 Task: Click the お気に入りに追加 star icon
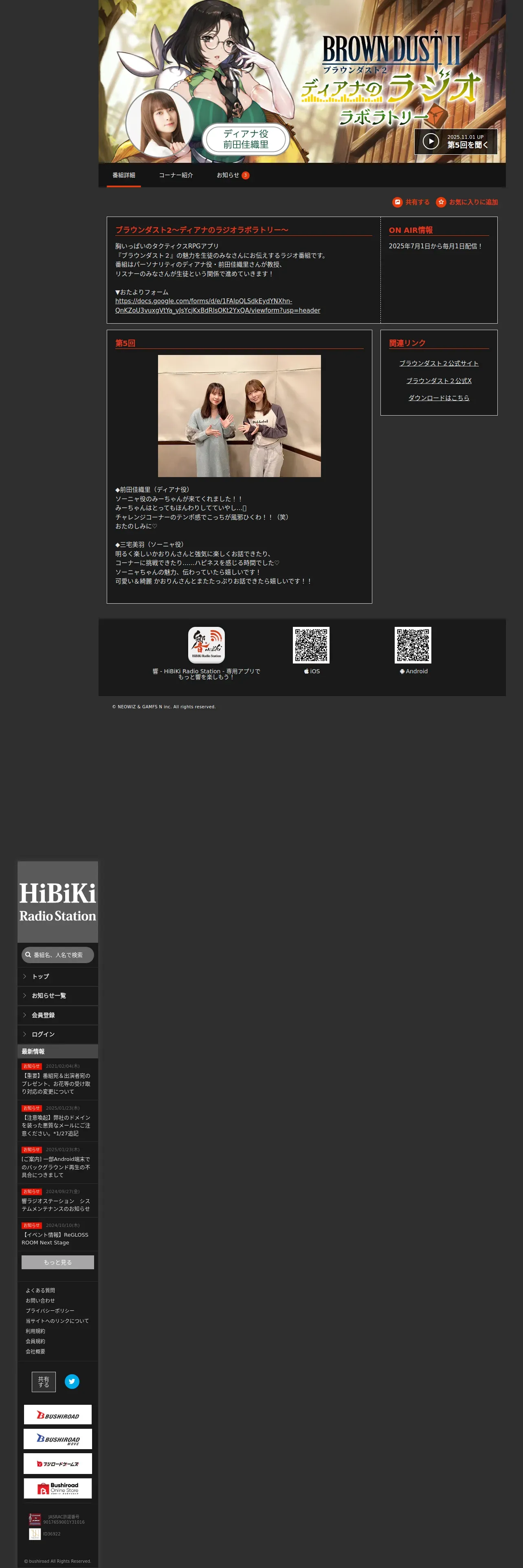point(441,202)
